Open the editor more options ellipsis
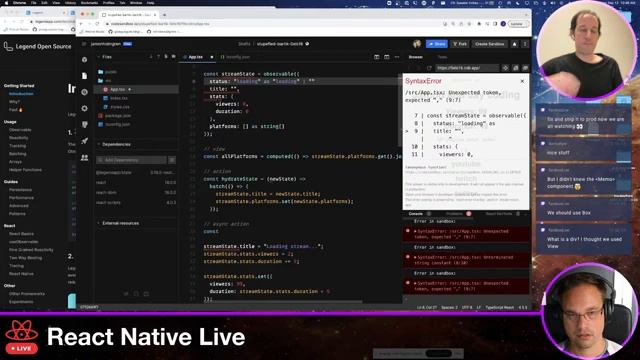 click(x=397, y=57)
